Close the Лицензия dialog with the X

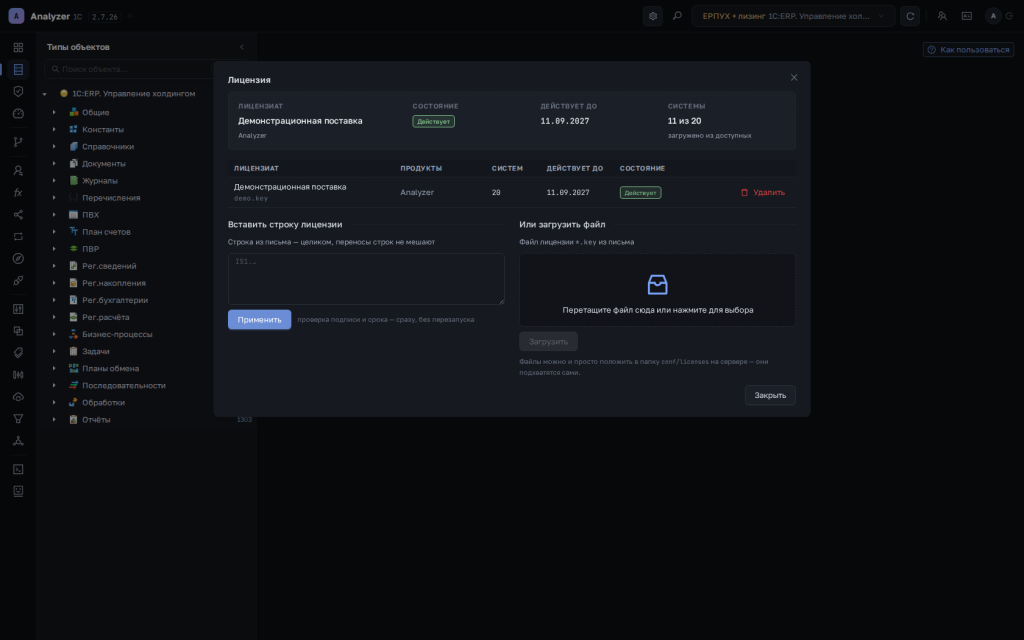pos(793,78)
